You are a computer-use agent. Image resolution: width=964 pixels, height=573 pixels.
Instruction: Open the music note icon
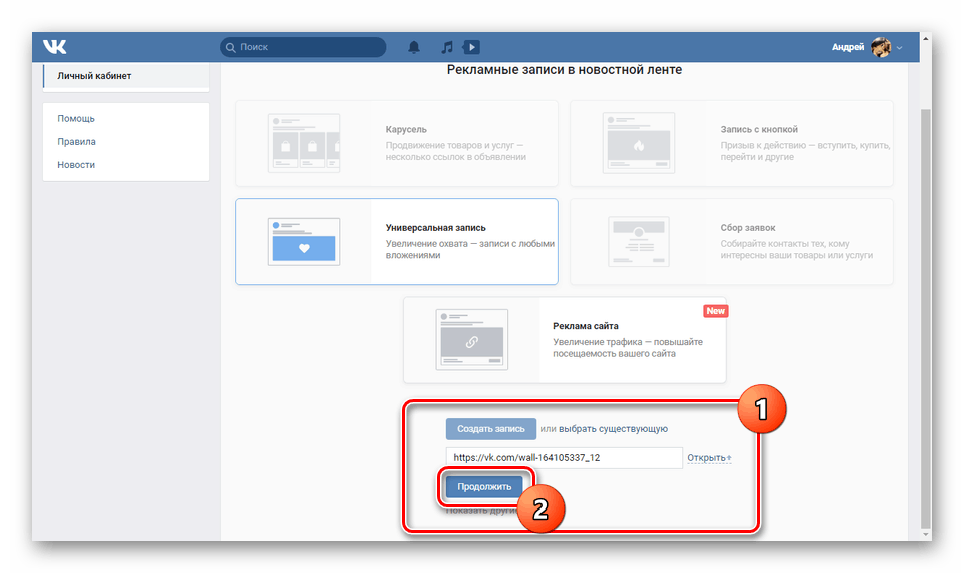click(447, 47)
